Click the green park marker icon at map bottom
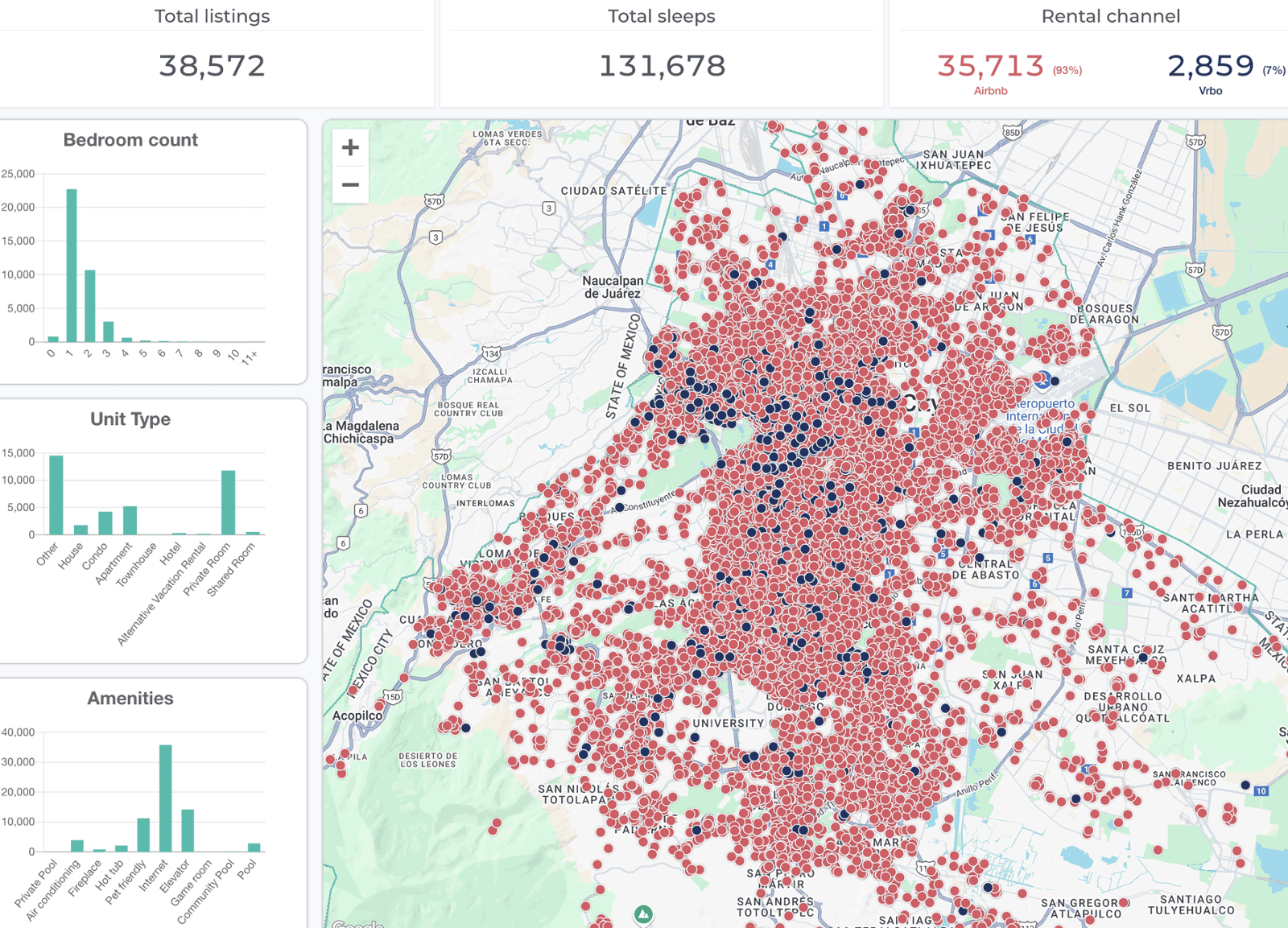This screenshot has width=1288, height=928. coord(643,914)
